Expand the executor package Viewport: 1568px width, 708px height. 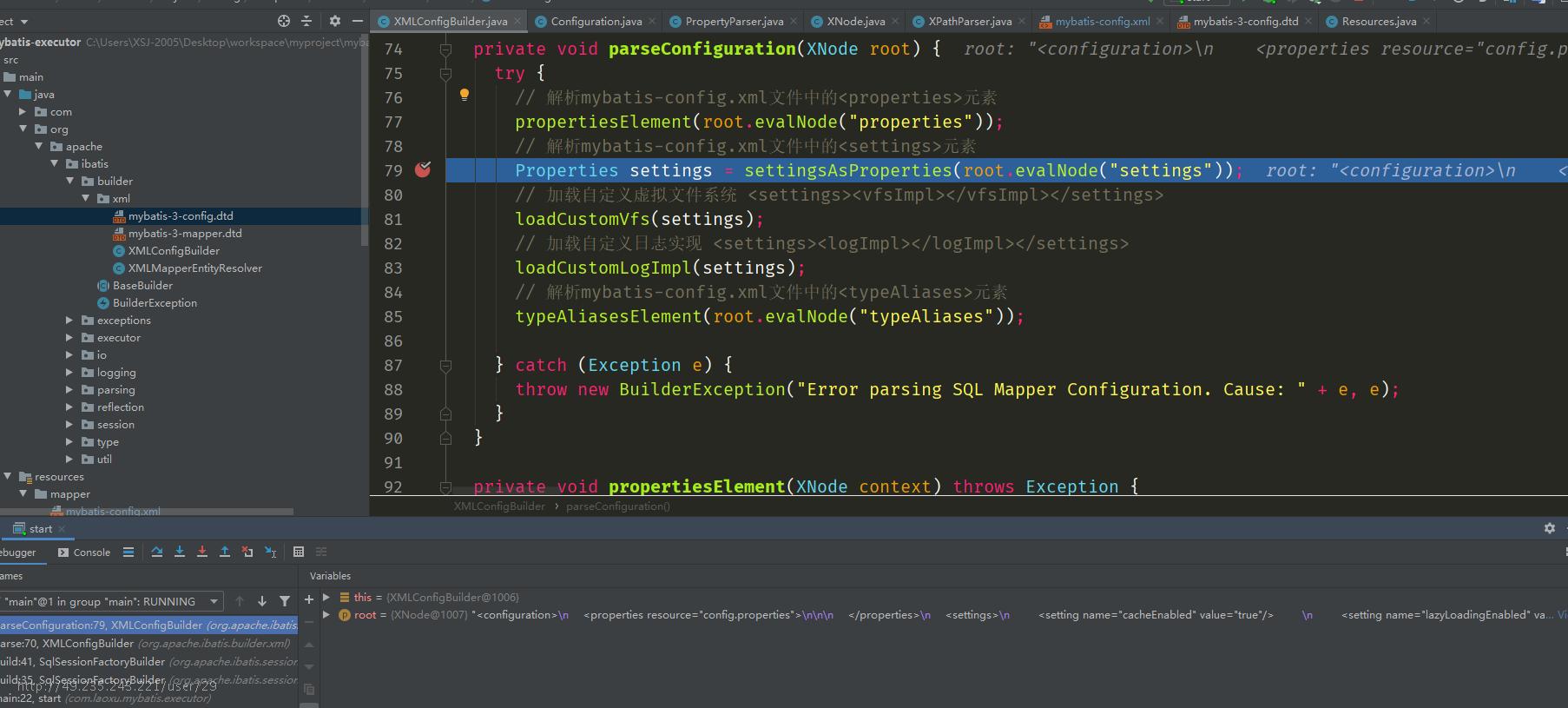point(70,337)
